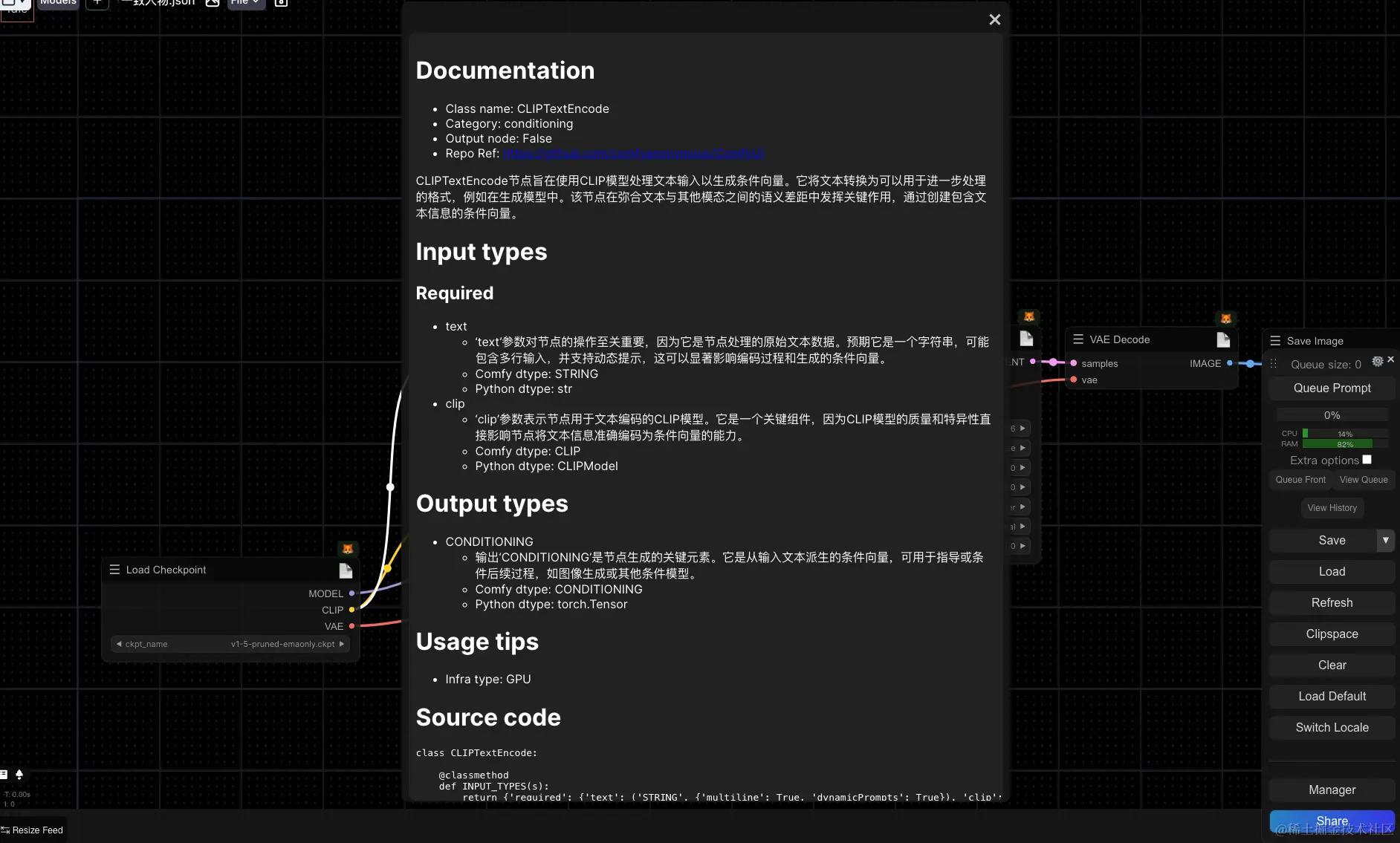Open Load Checkpoint node documentation page icon
1400x843 pixels.
[346, 570]
